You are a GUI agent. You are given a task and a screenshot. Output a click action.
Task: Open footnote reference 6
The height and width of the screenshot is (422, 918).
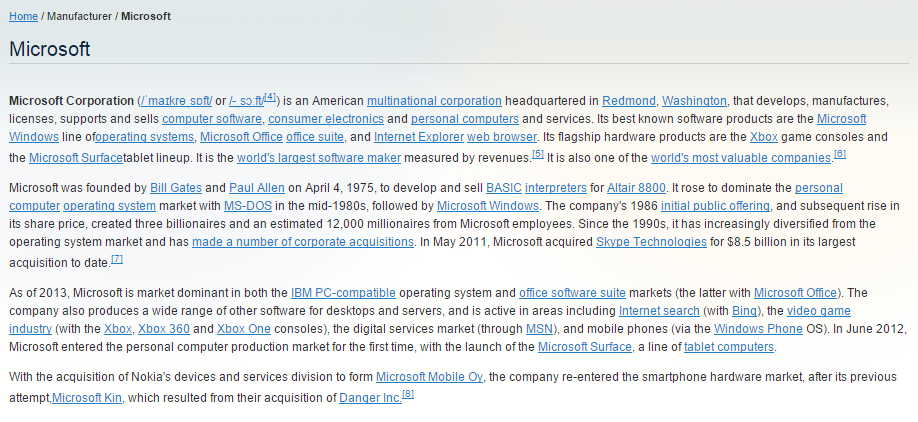tap(840, 154)
